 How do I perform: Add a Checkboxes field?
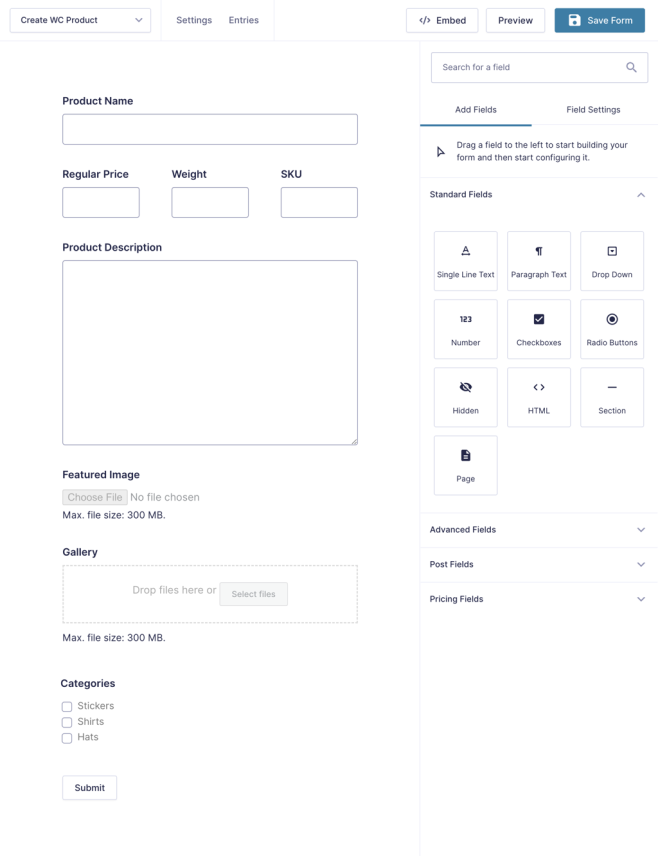538,329
